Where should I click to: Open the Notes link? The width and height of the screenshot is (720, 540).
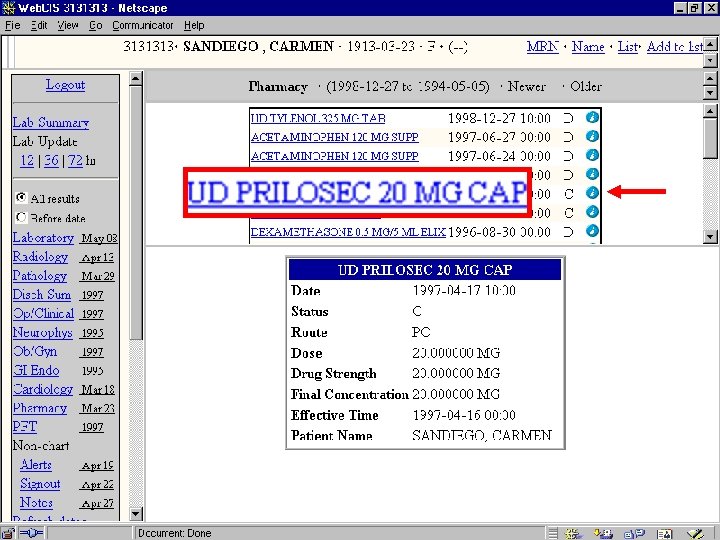click(x=36, y=503)
